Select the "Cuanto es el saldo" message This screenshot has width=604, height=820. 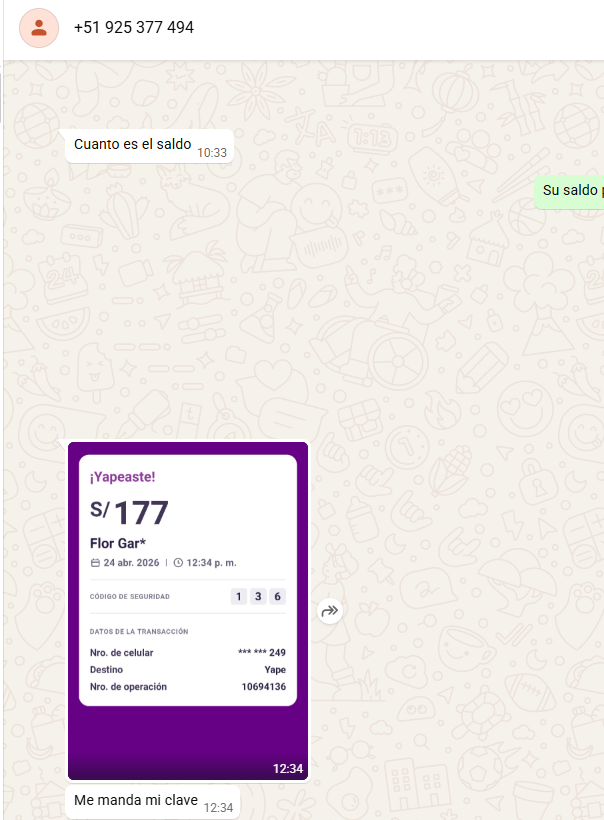[x=149, y=146]
